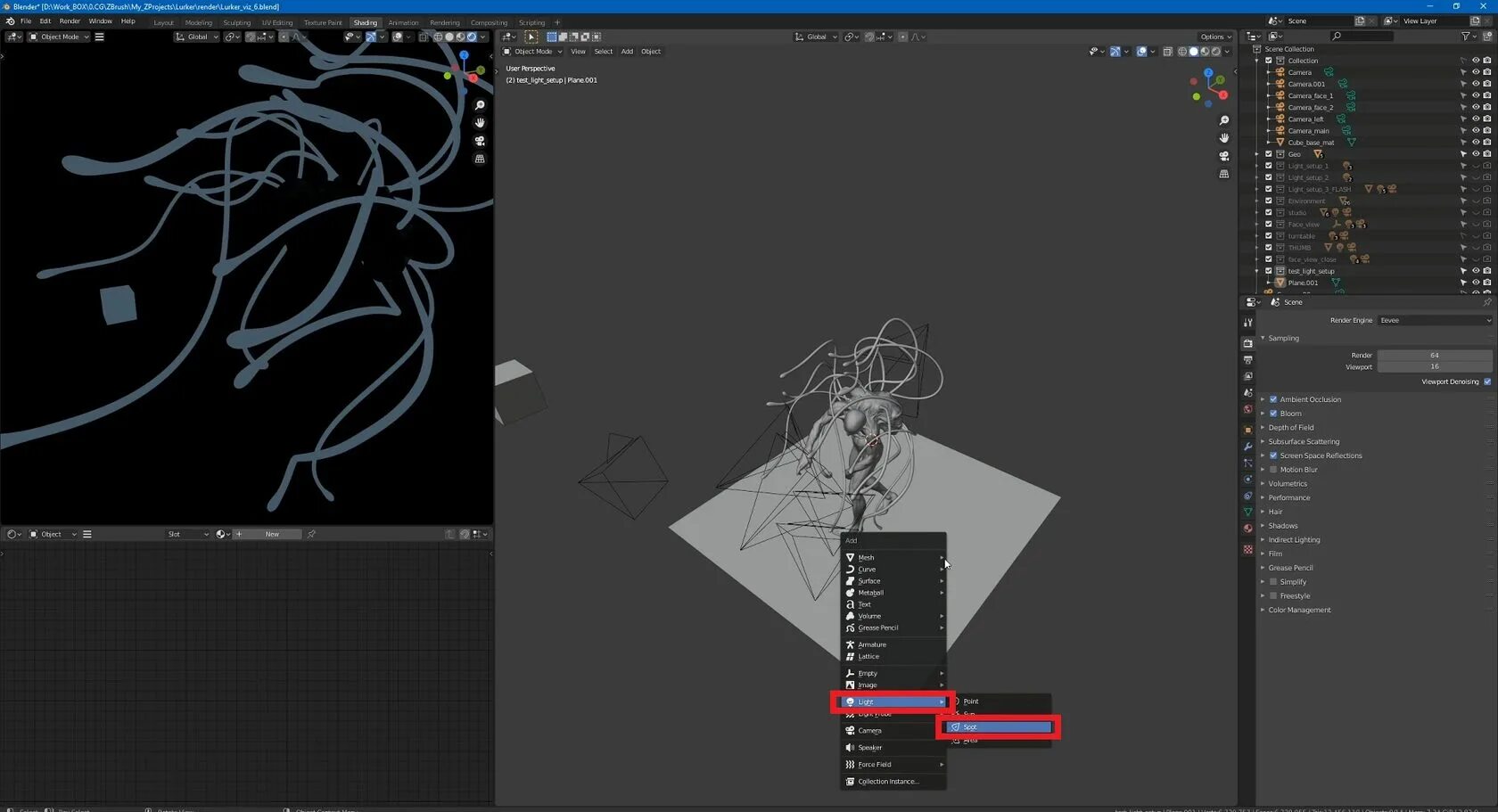Open the Options dropdown in right viewport
The image size is (1498, 812).
click(x=1215, y=37)
